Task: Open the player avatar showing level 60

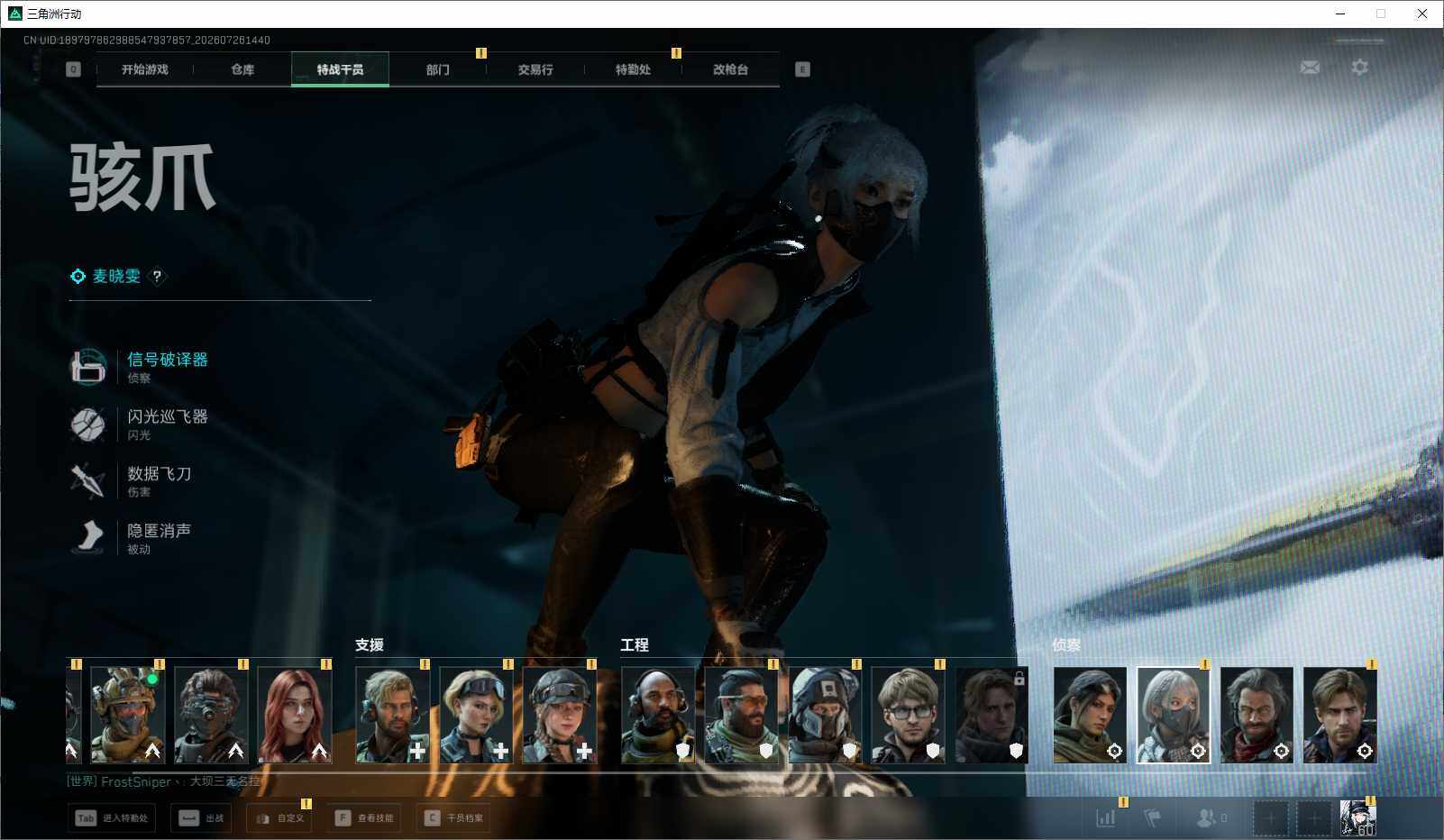Action: tap(1358, 818)
